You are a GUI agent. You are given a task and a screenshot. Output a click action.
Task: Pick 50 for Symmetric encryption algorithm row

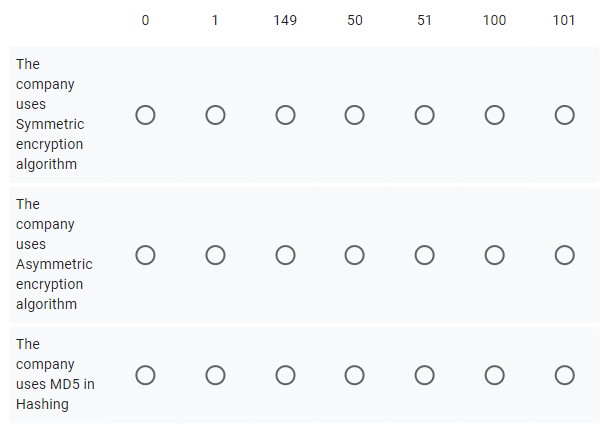pyautogui.click(x=354, y=115)
